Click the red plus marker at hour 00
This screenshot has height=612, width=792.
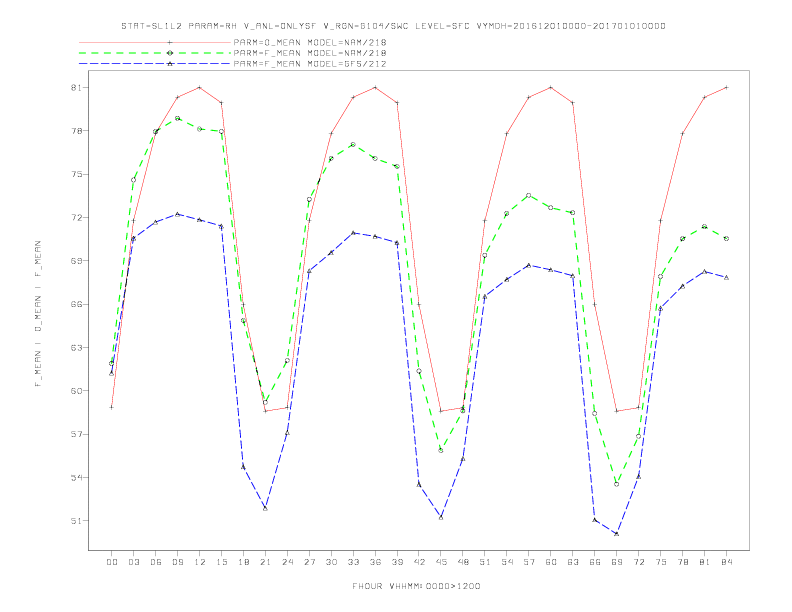click(112, 407)
